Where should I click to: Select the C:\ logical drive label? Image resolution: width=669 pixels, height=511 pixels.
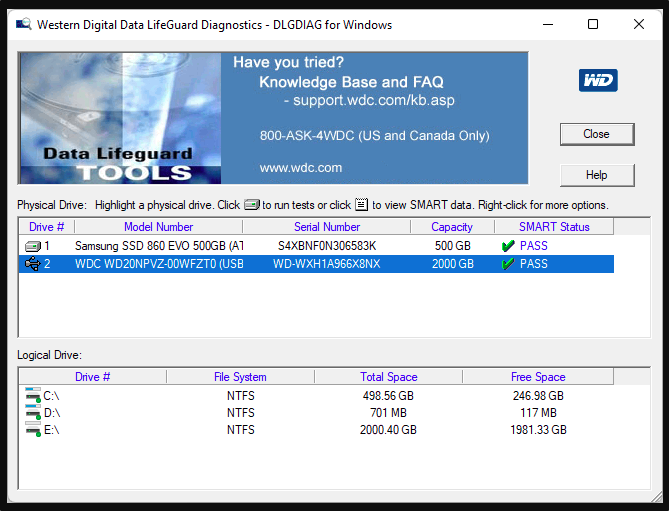[52, 396]
